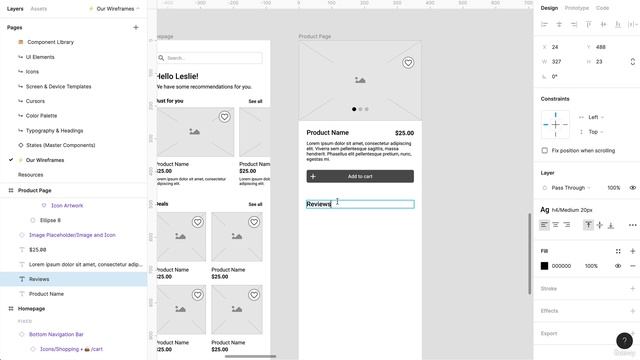Switch to Prototype tab
640x360 pixels.
coord(577,8)
